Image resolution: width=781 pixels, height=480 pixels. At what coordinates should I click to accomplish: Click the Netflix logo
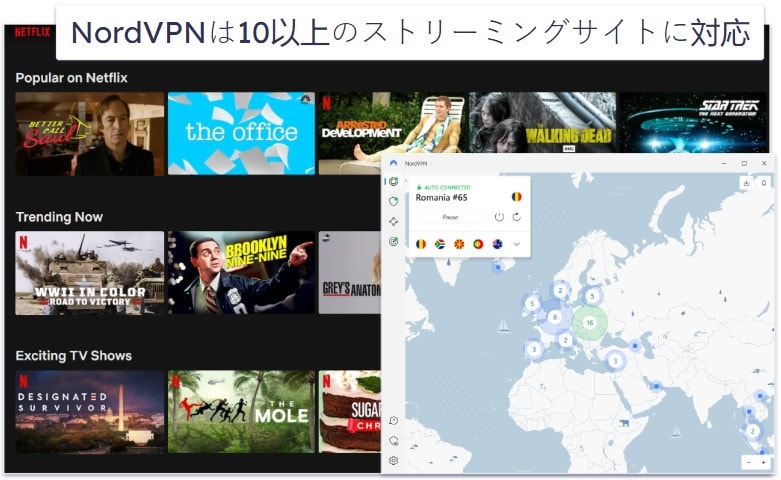pos(32,32)
